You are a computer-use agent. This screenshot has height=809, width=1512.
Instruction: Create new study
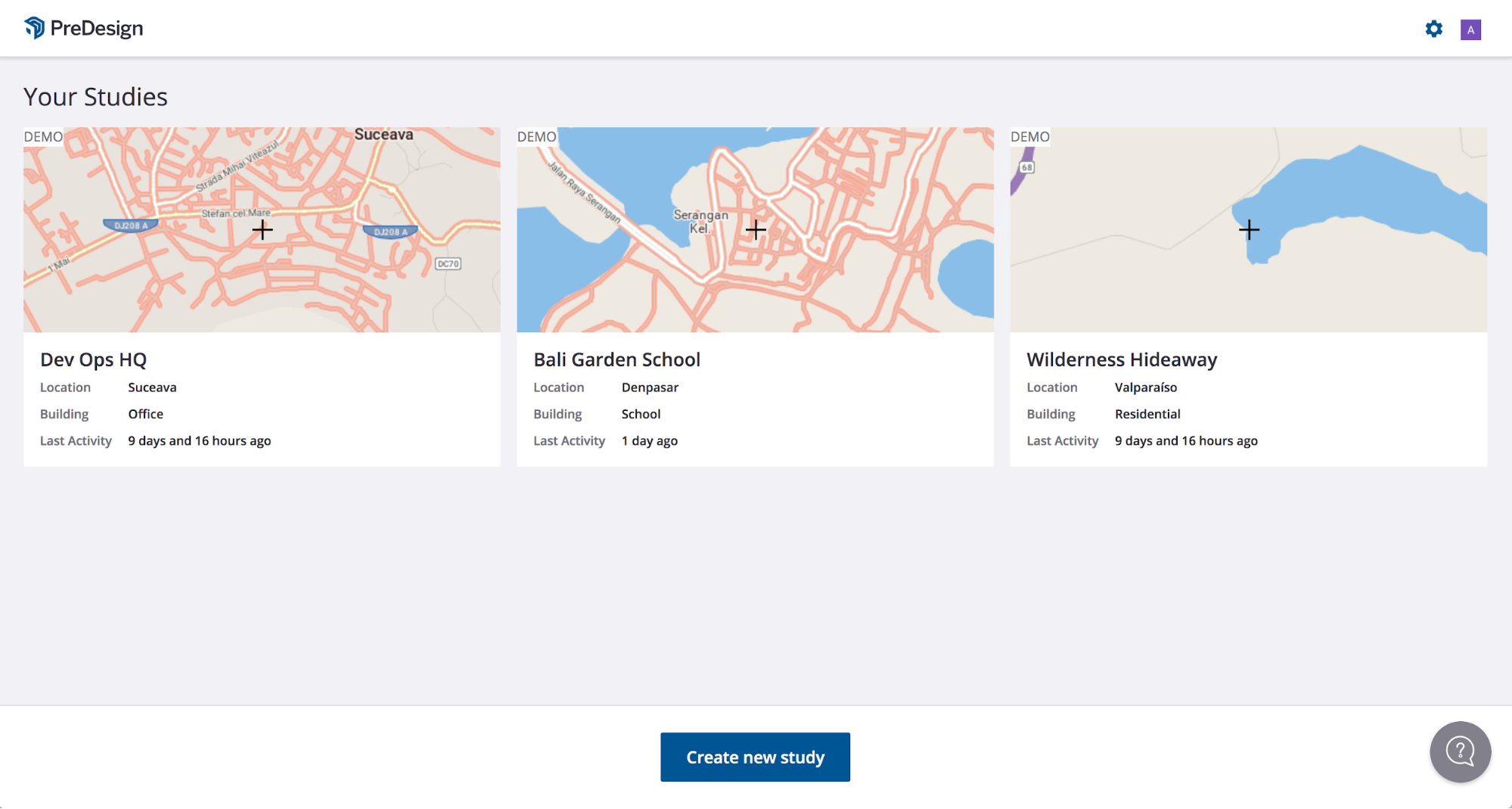click(x=755, y=757)
